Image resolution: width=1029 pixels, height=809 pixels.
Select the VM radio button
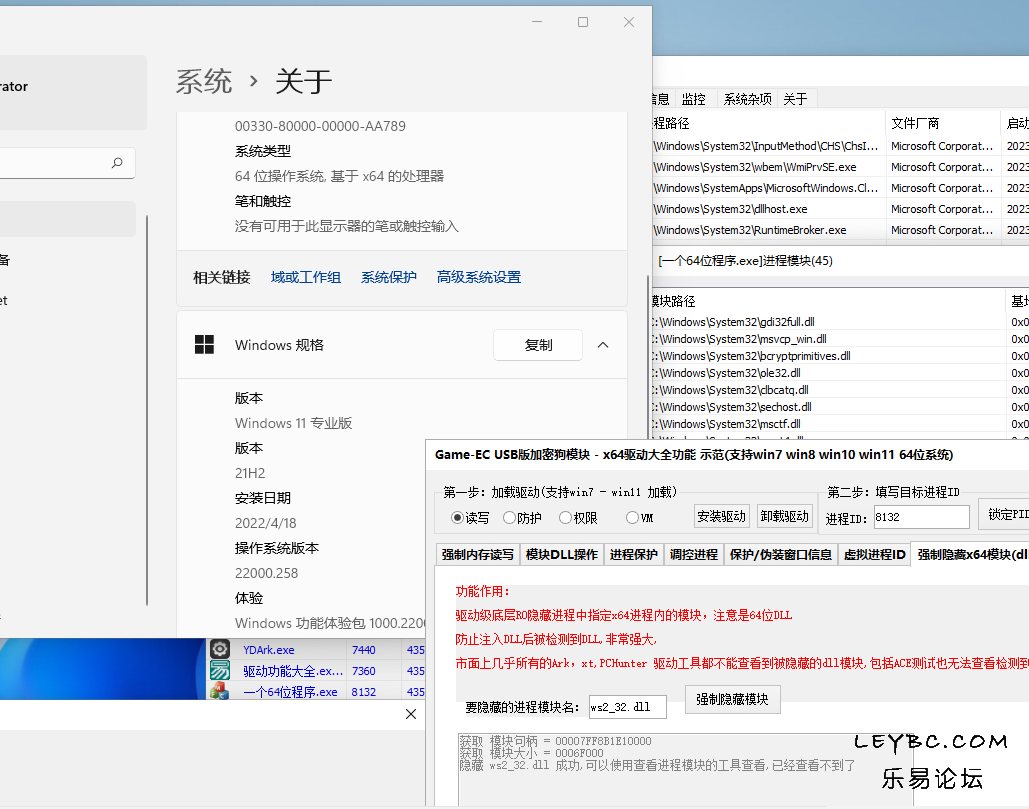[632, 518]
